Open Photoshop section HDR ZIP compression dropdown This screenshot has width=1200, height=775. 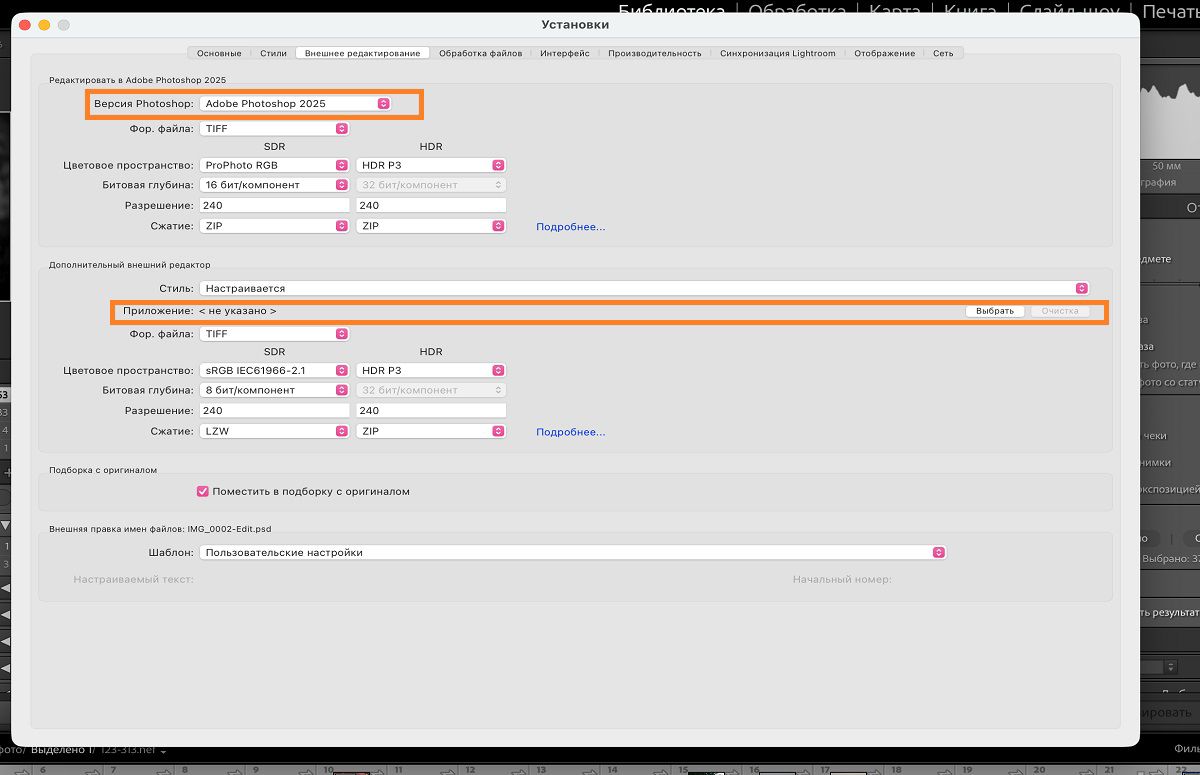(431, 226)
